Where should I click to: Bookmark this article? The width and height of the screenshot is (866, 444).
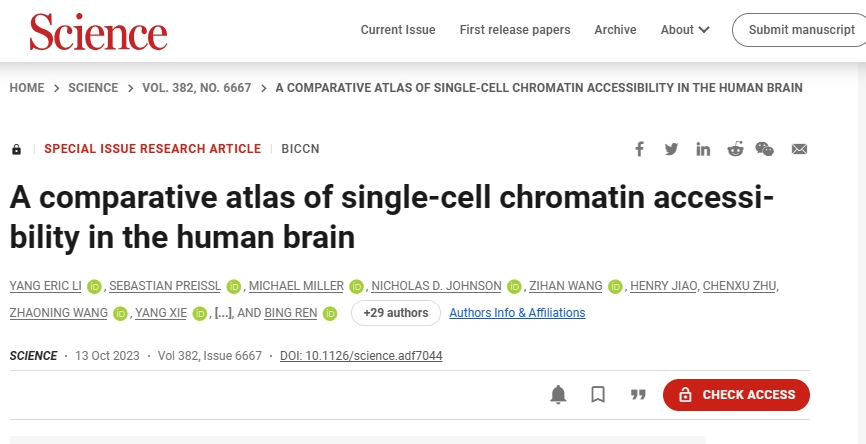[x=598, y=395]
